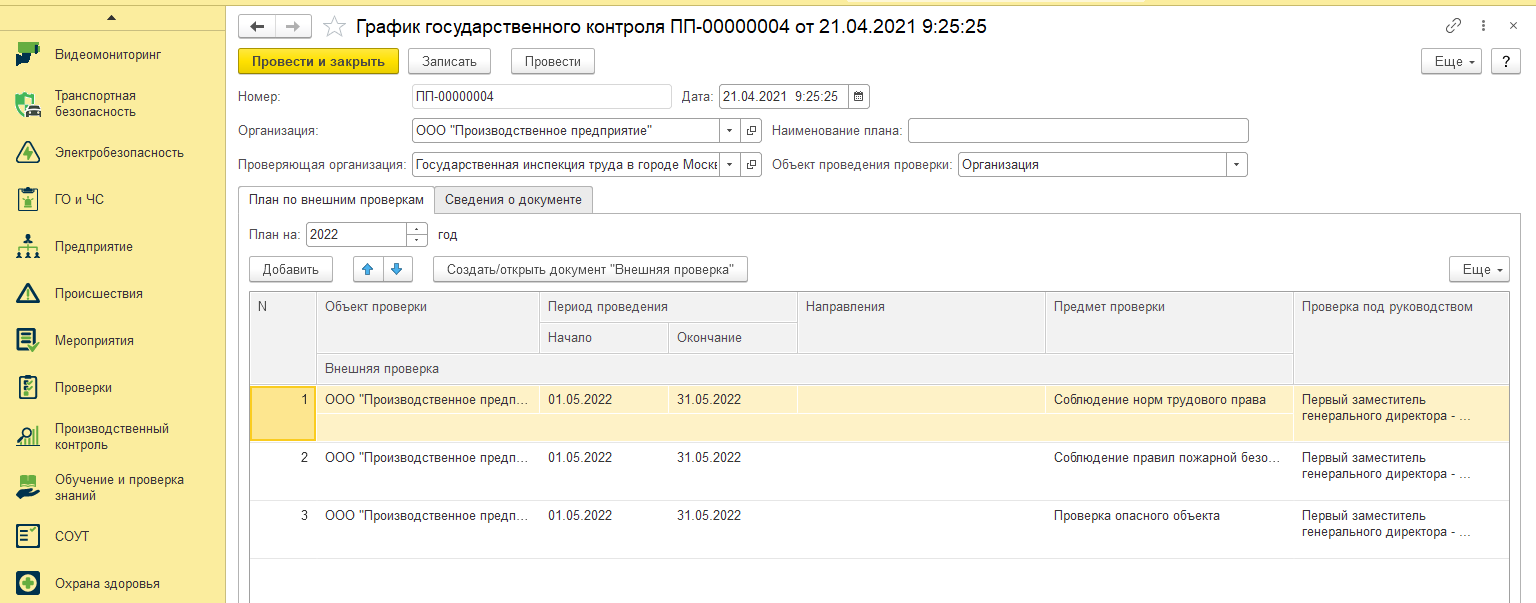Collapse sidebar with the top arrow
This screenshot has width=1536, height=603.
pyautogui.click(x=111, y=17)
